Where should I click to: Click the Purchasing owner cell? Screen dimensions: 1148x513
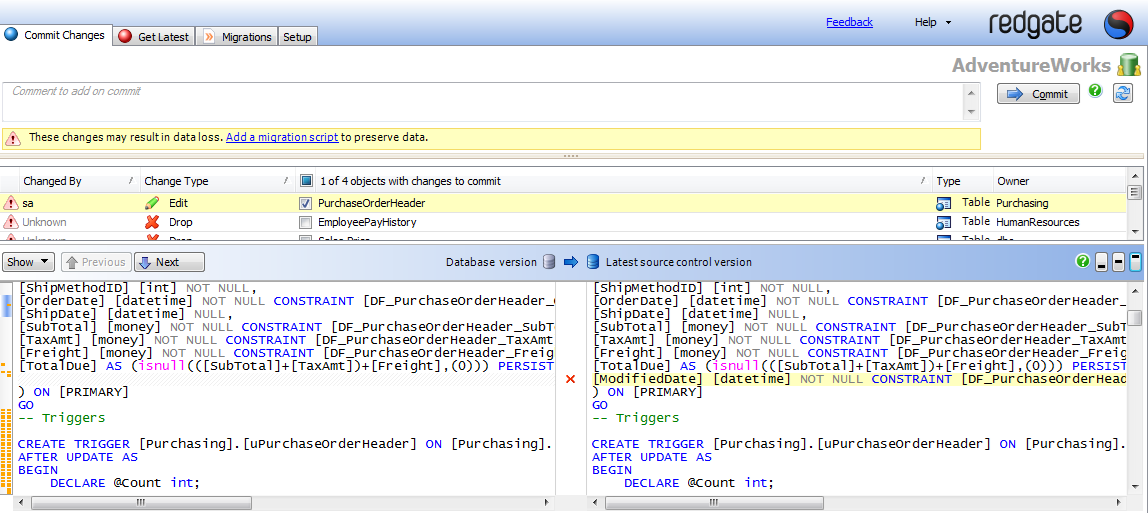click(1022, 203)
